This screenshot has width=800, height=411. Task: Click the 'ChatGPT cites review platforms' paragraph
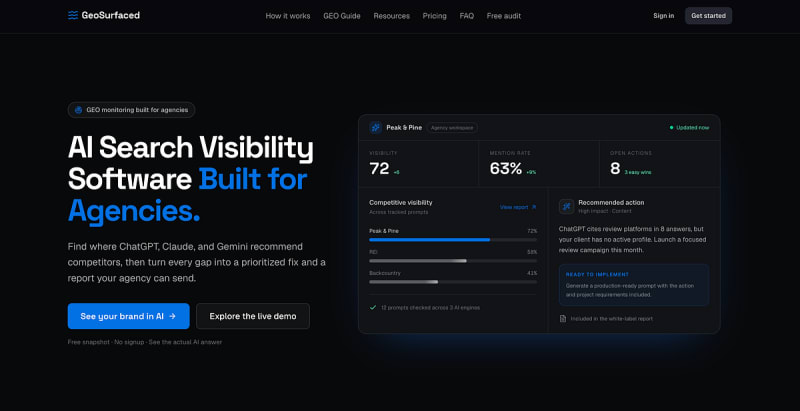(632, 239)
